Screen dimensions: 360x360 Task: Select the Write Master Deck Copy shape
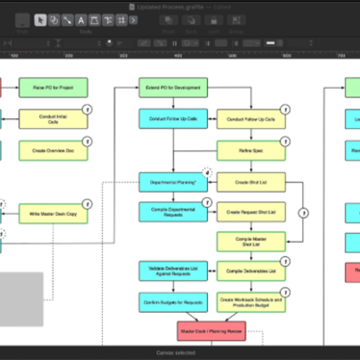(x=53, y=214)
